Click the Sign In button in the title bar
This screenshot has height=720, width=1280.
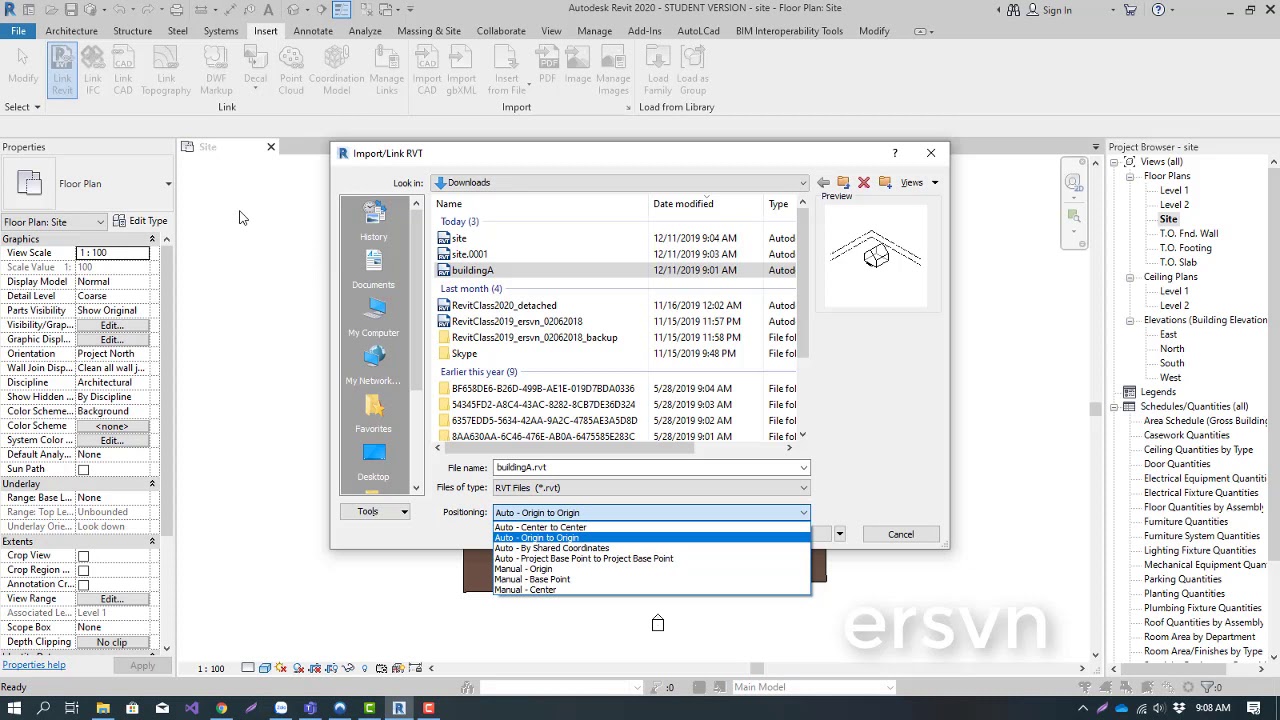[x=1049, y=10]
